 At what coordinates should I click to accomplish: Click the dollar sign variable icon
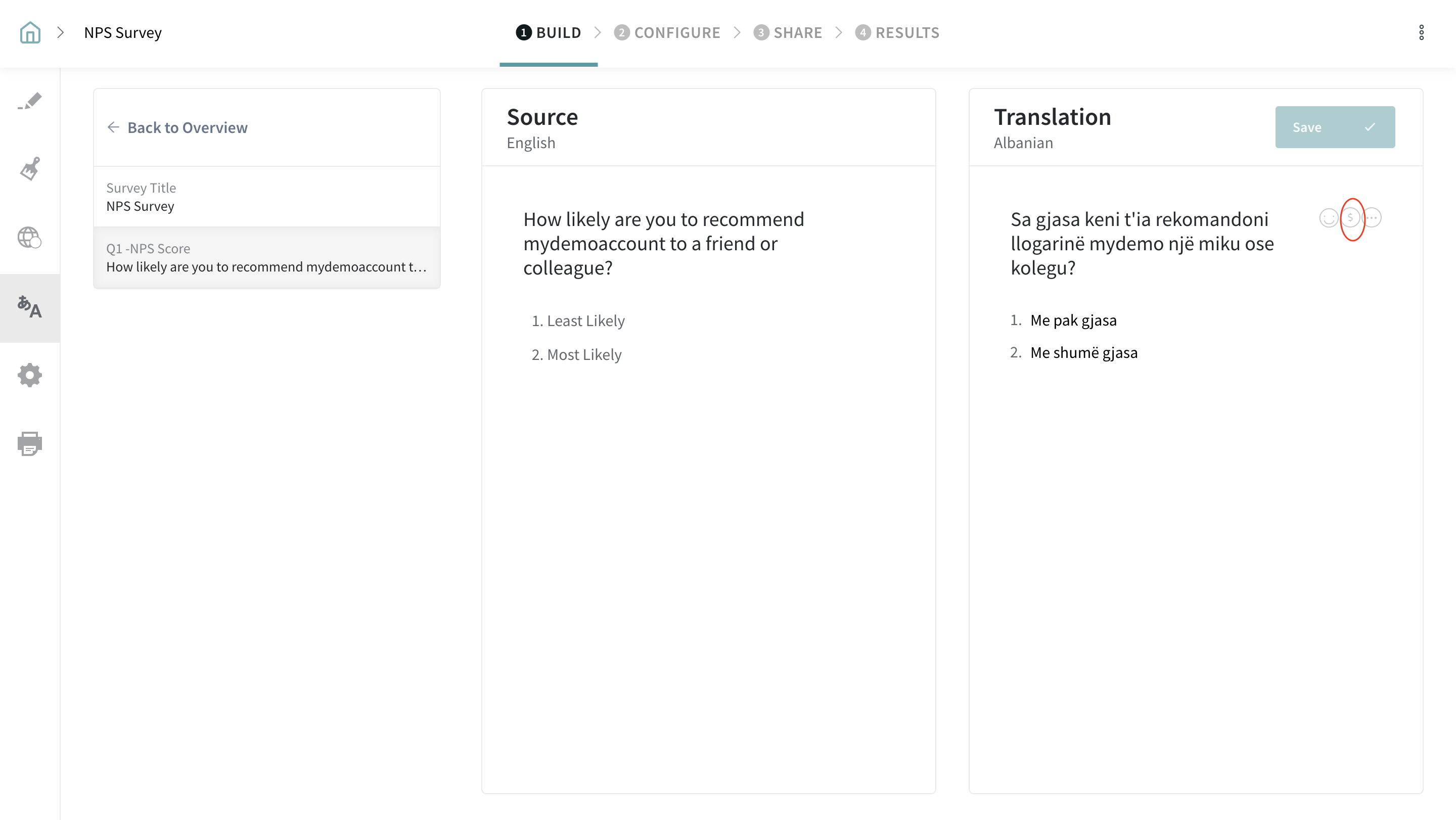[1350, 217]
